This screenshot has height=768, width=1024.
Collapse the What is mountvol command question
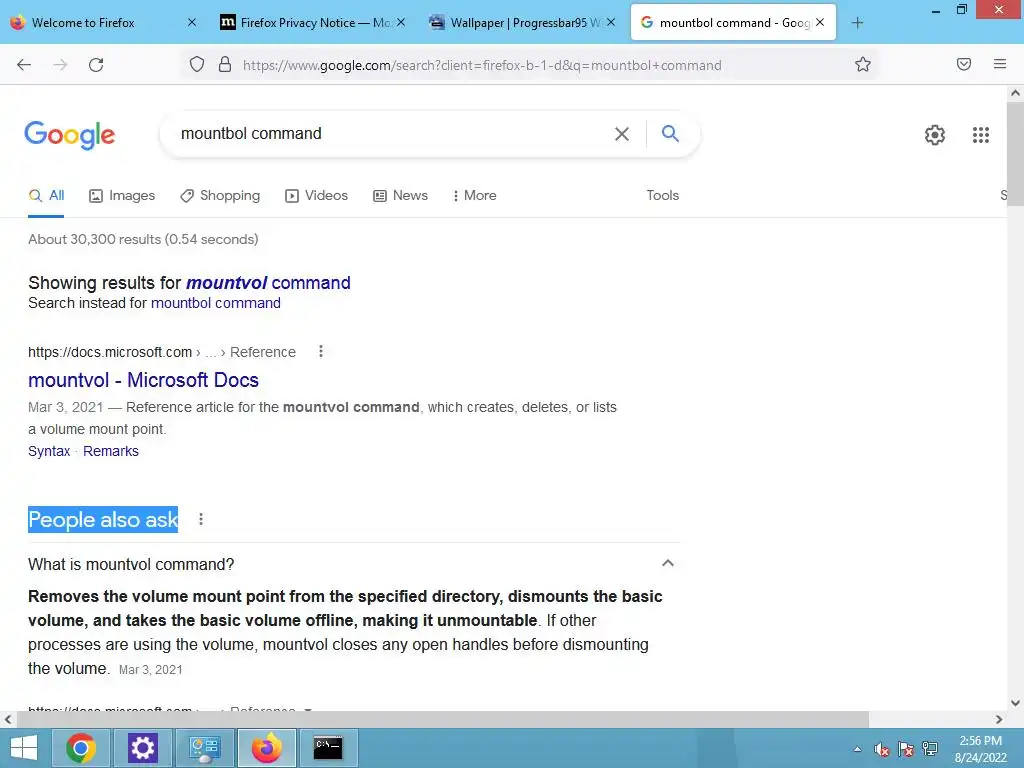click(x=667, y=563)
